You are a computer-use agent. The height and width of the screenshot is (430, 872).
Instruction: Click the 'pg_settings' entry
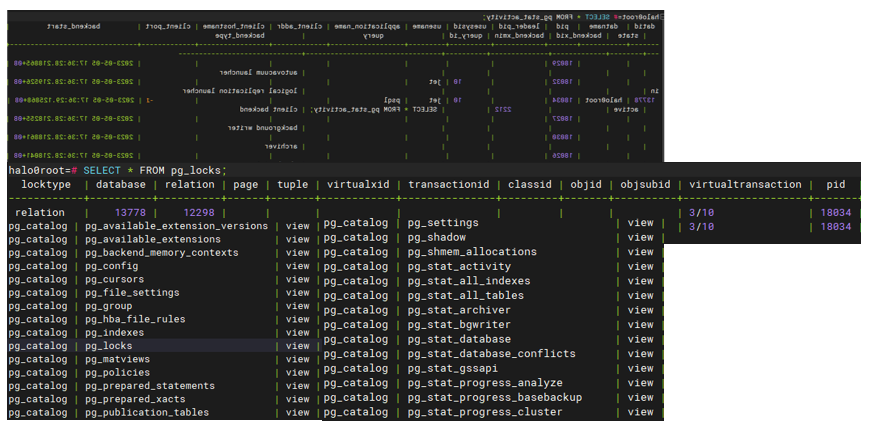tap(443, 223)
